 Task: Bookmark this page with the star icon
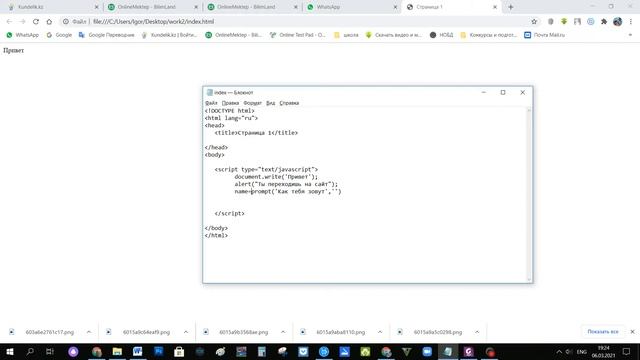534,22
